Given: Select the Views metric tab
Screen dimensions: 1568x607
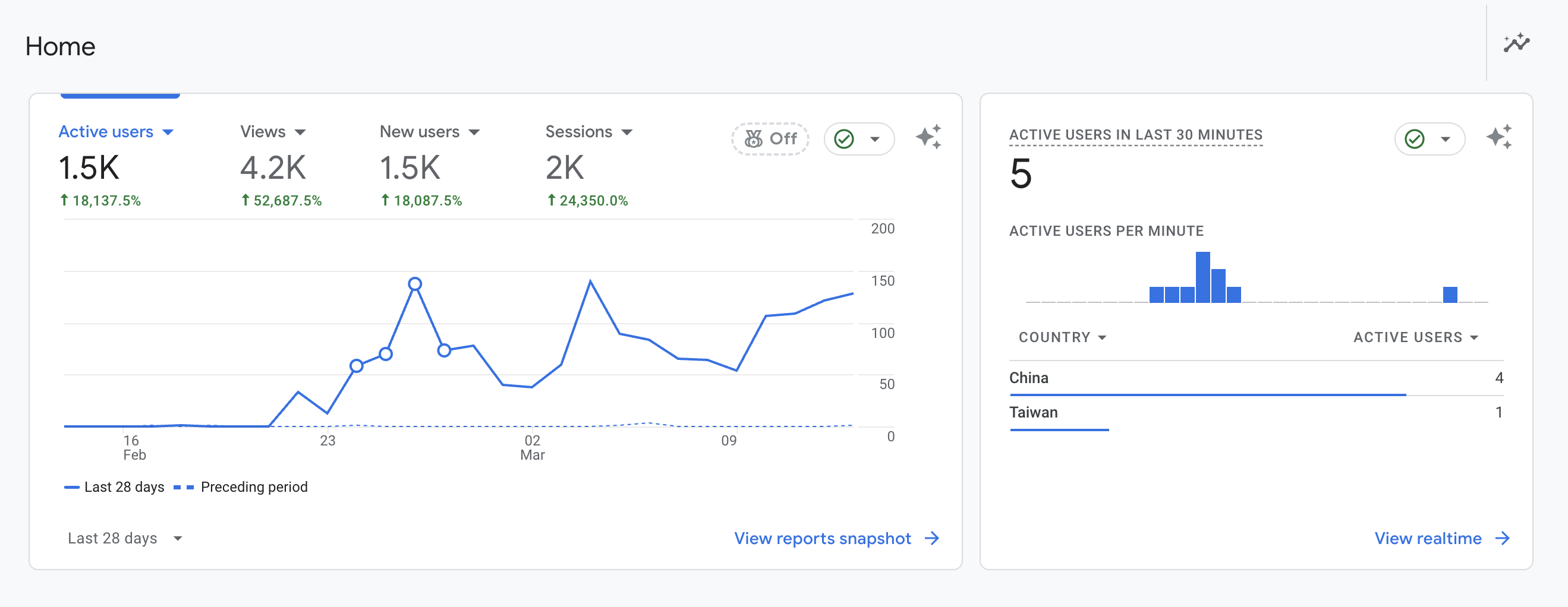Looking at the screenshot, I should tap(263, 132).
